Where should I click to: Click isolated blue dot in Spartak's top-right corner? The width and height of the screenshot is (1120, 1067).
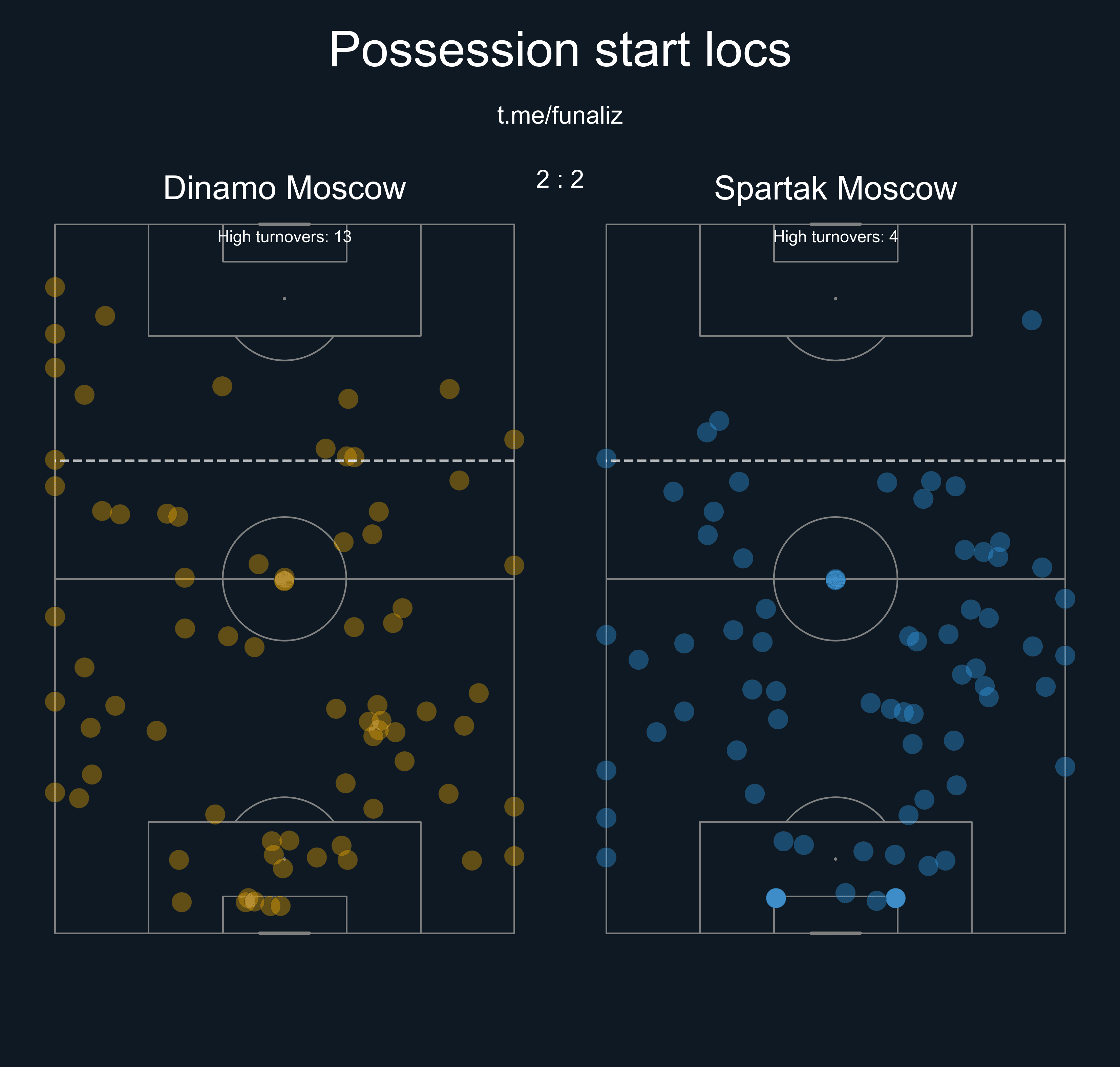[x=1031, y=320]
